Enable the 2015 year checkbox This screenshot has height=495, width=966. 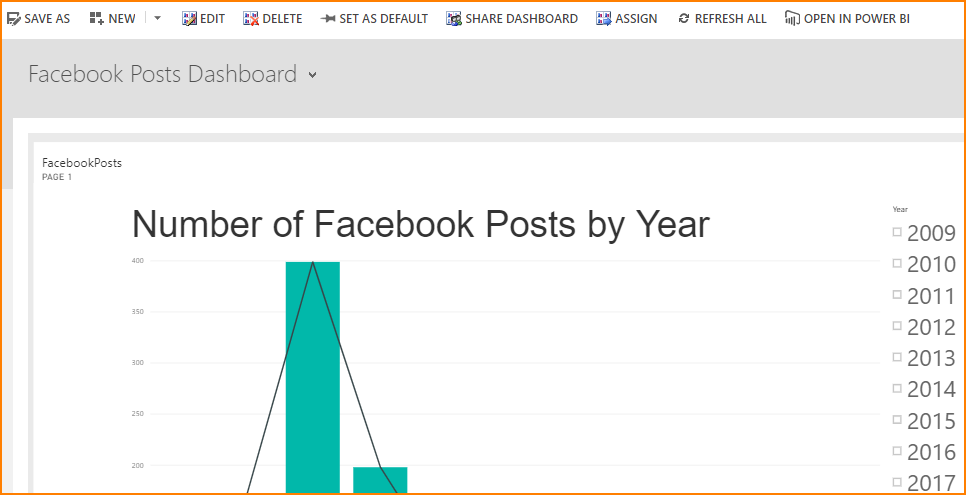[x=897, y=420]
